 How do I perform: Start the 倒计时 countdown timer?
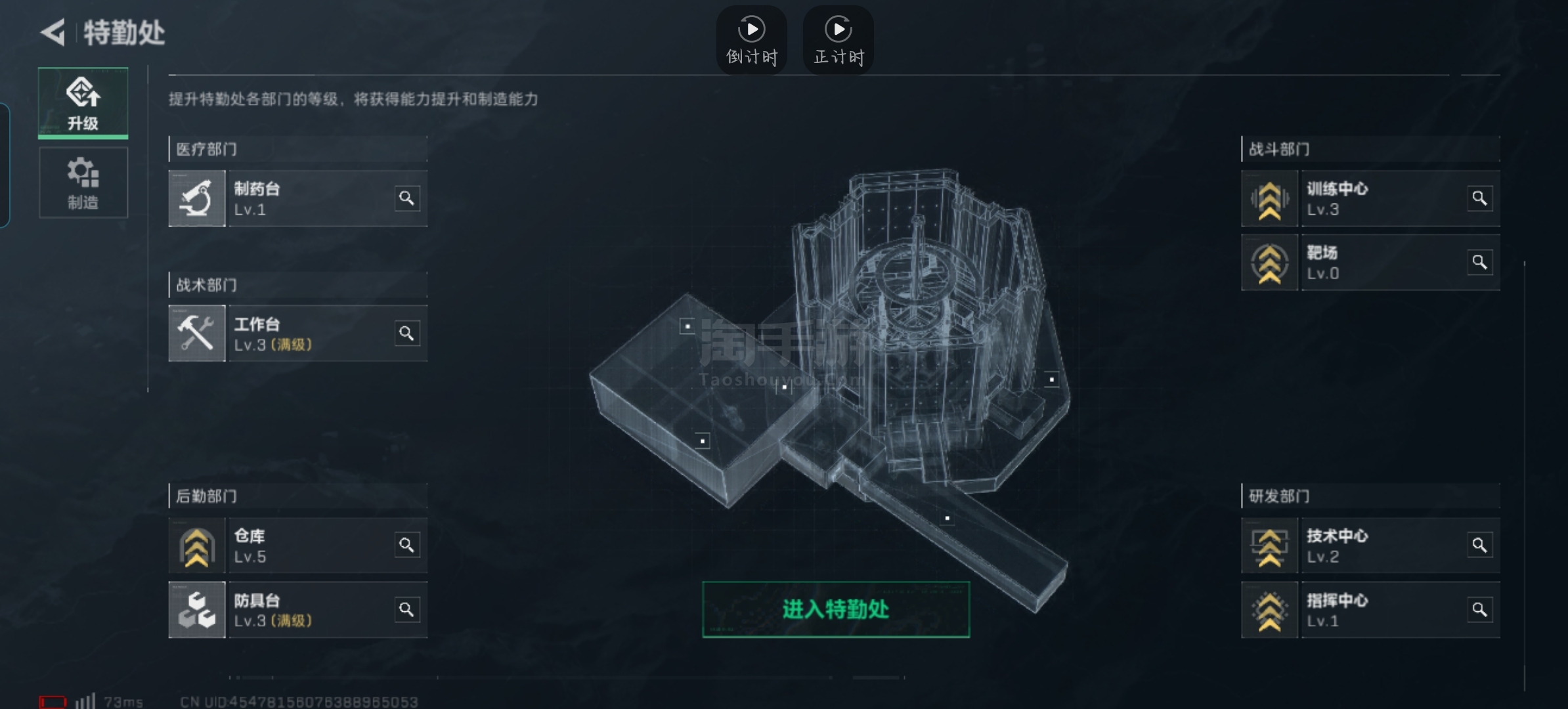(752, 40)
